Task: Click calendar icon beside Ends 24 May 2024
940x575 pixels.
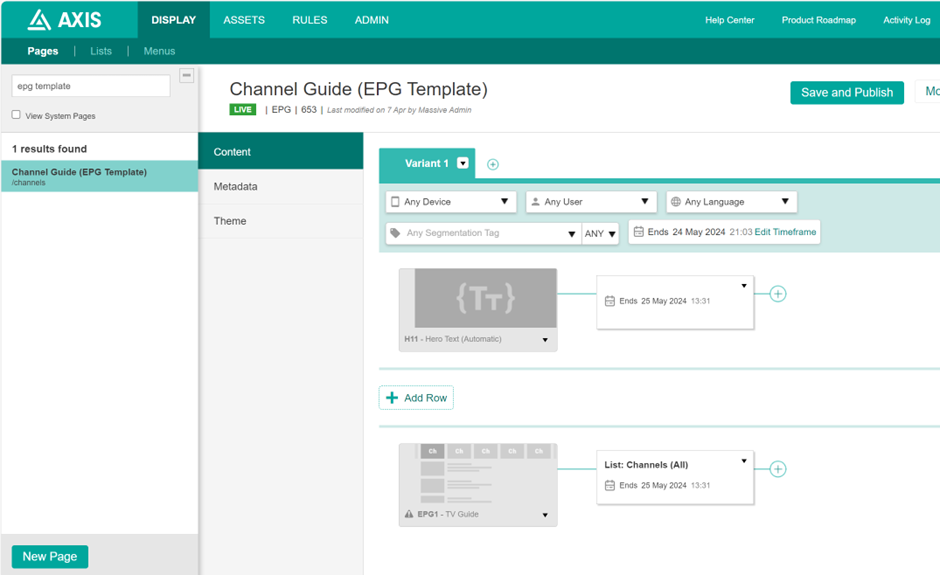Action: pyautogui.click(x=638, y=231)
